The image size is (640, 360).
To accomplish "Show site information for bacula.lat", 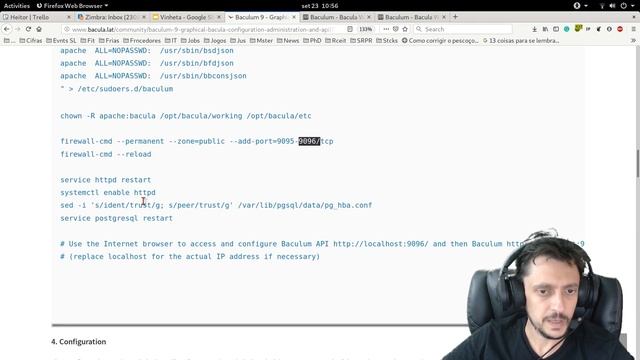I will (x=67, y=29).
